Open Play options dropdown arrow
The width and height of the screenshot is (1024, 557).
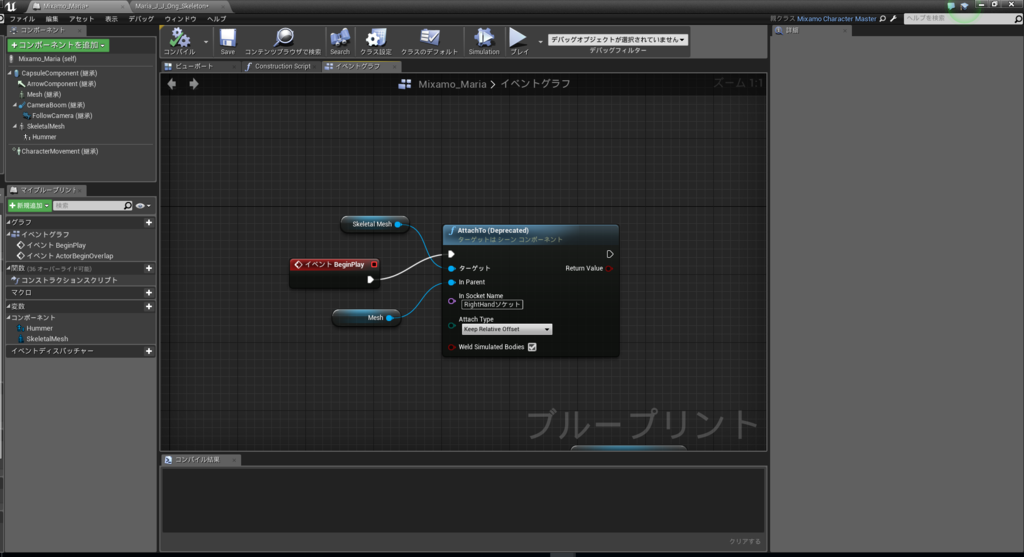540,41
